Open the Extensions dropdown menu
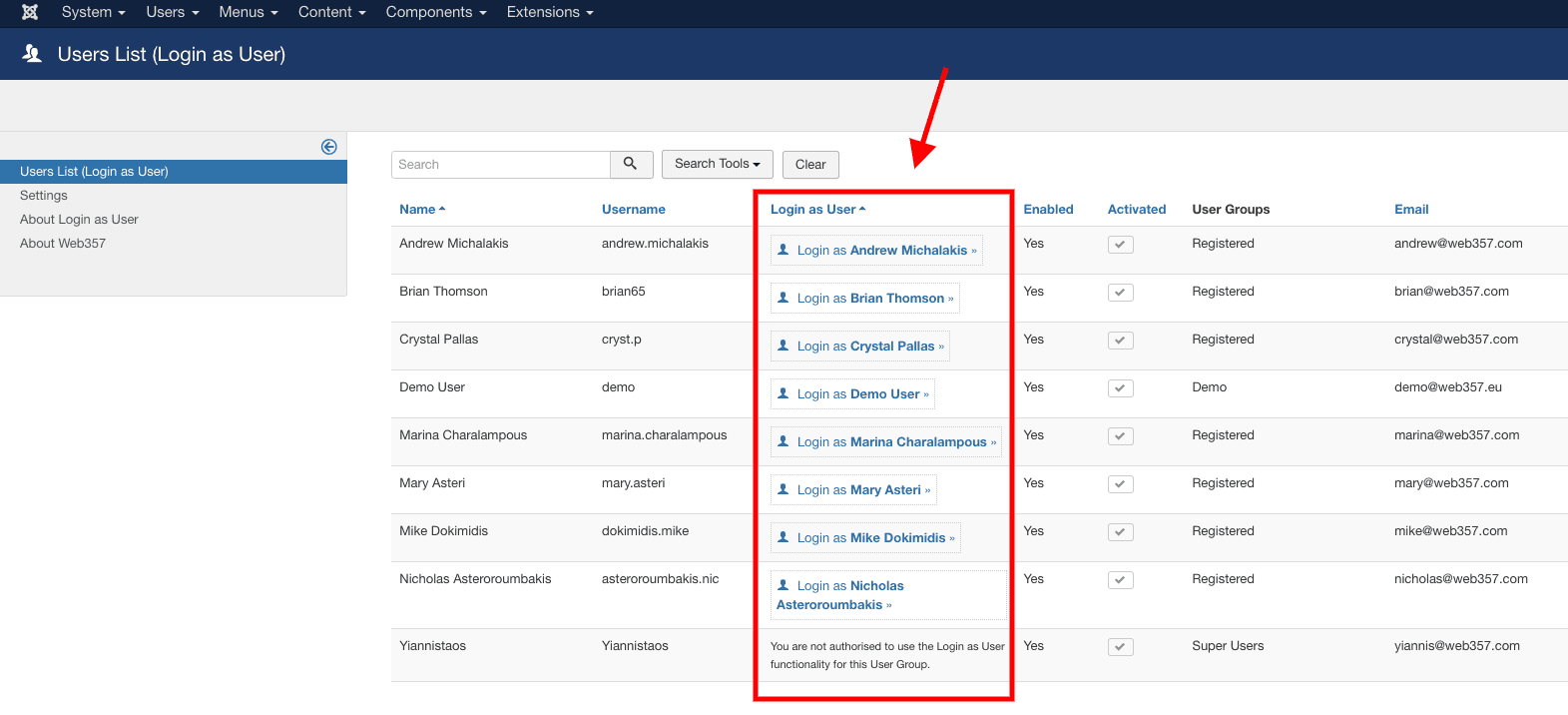Screen dimensions: 1568x715 click(549, 12)
